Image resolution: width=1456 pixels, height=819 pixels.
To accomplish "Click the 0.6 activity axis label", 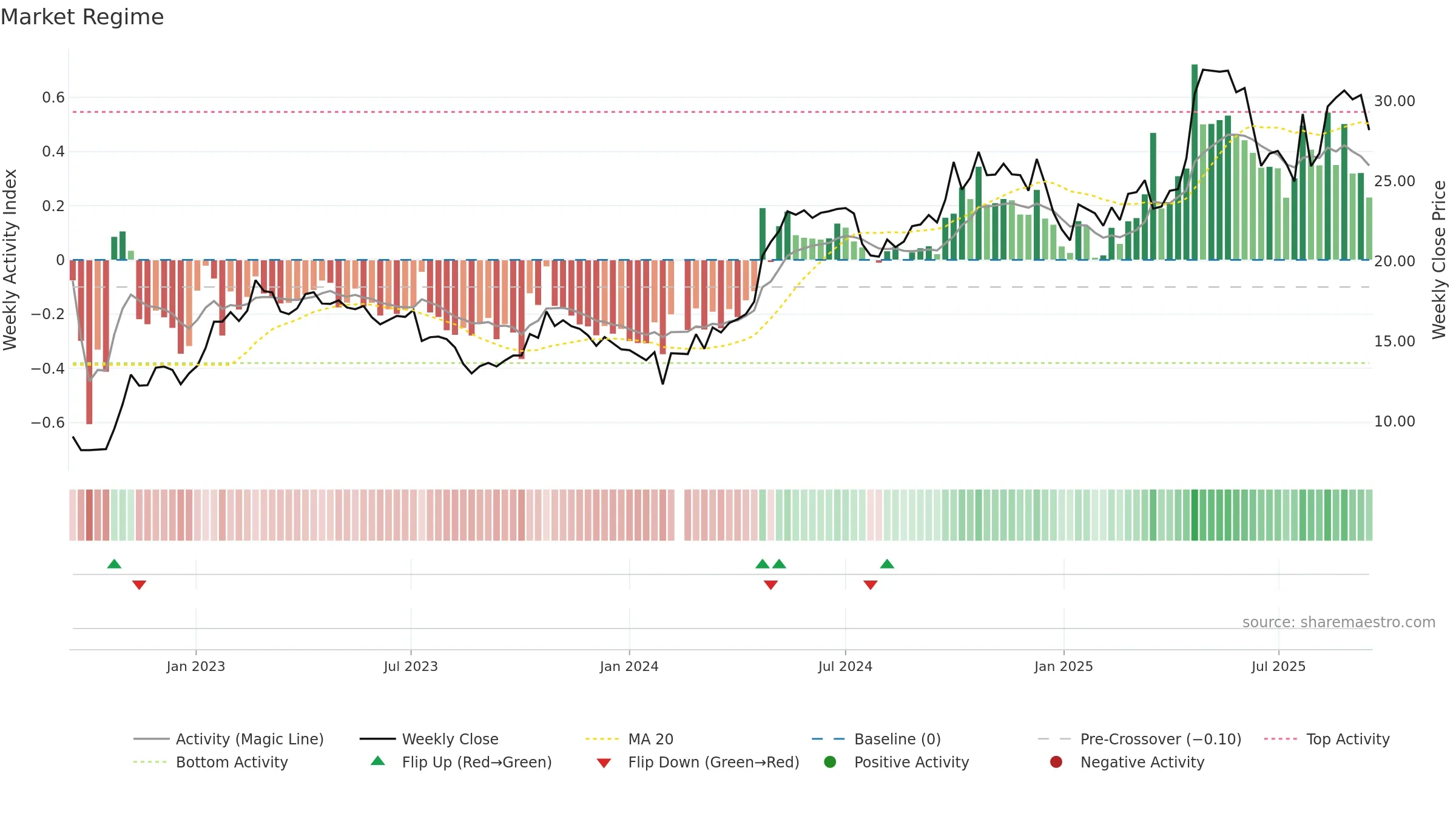I will 53,98.
